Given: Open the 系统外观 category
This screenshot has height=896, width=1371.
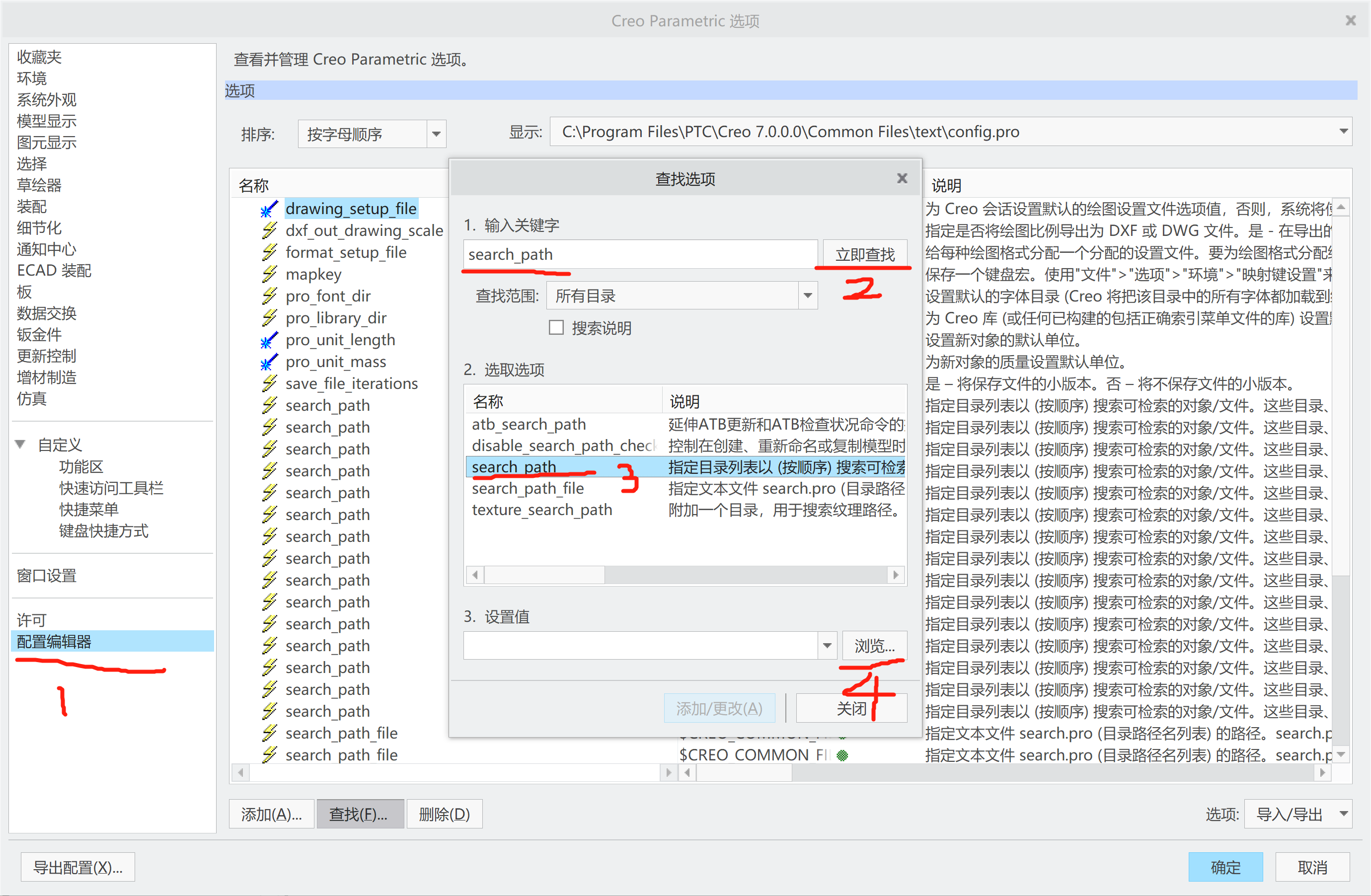Looking at the screenshot, I should (47, 100).
